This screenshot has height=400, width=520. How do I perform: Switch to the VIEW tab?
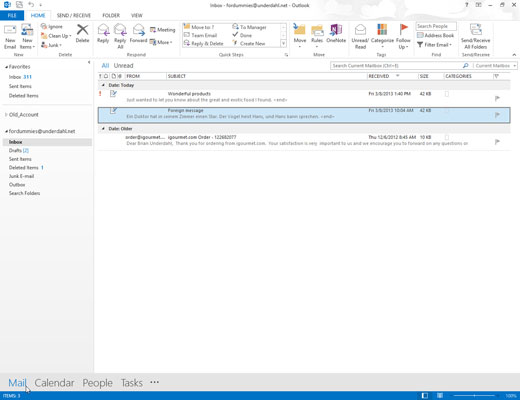[x=137, y=15]
